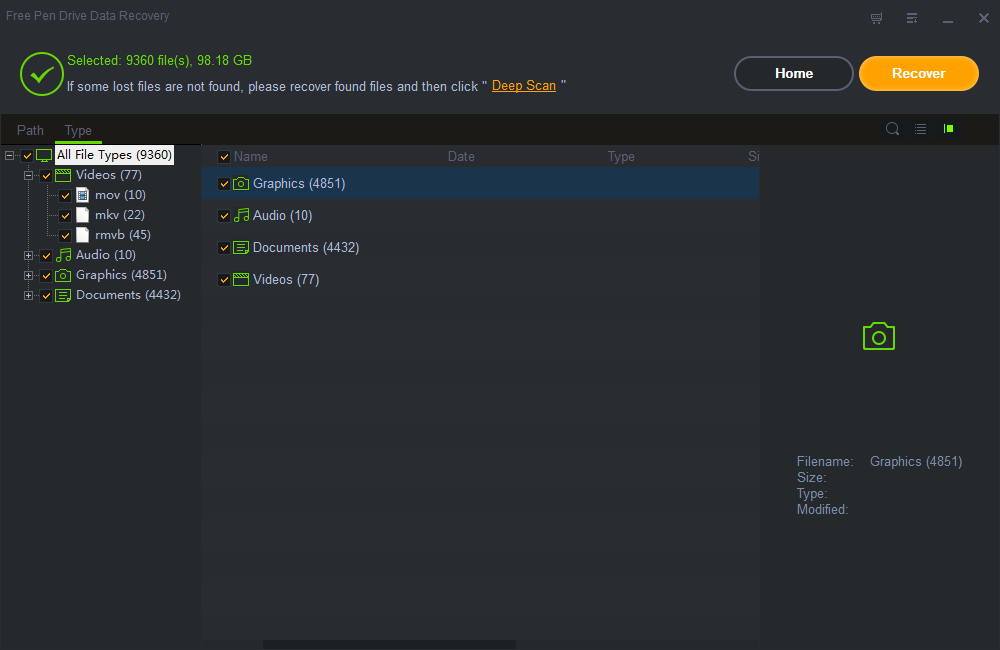Click the music note icon in the file list

(241, 216)
